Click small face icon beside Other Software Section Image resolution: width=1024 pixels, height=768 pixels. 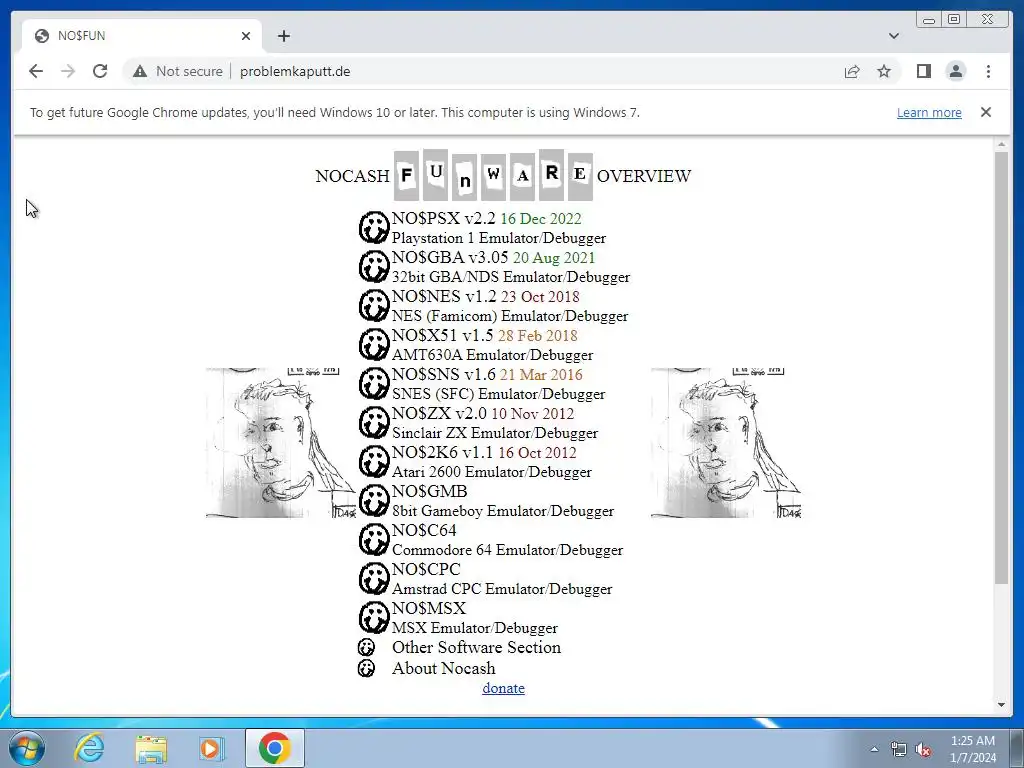coord(366,647)
